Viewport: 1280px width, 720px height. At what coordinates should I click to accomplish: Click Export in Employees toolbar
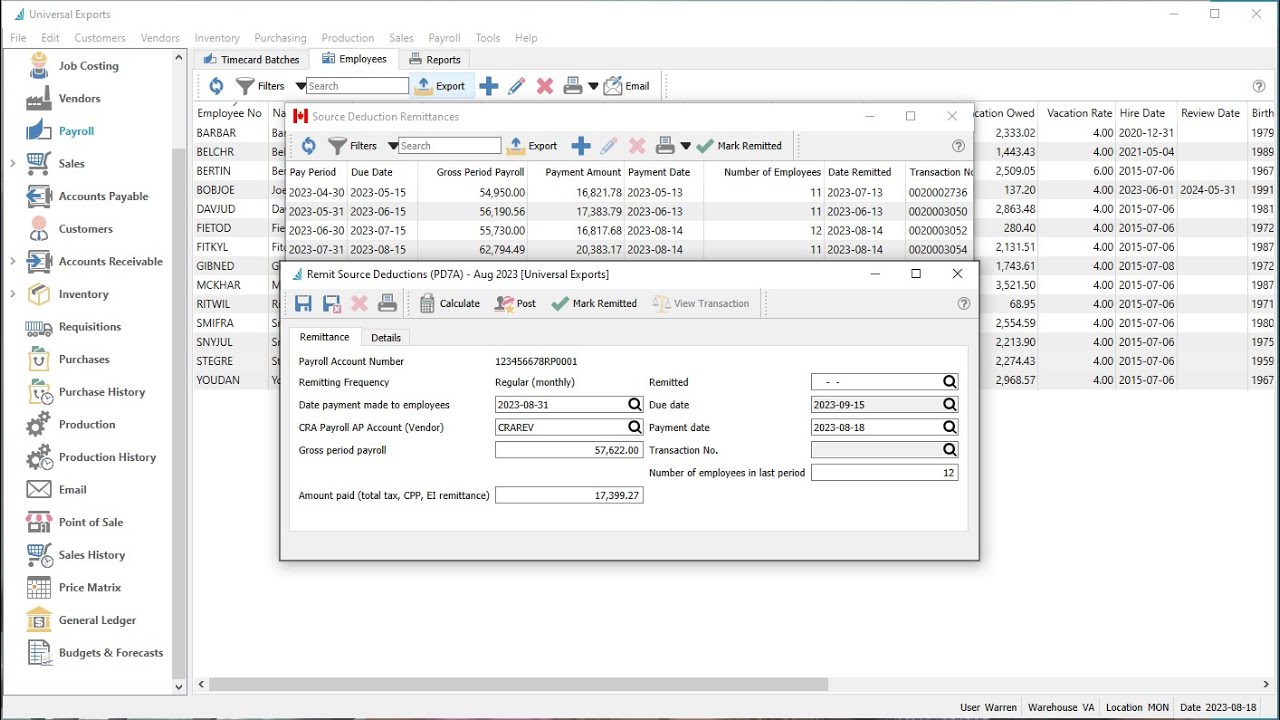pos(440,86)
